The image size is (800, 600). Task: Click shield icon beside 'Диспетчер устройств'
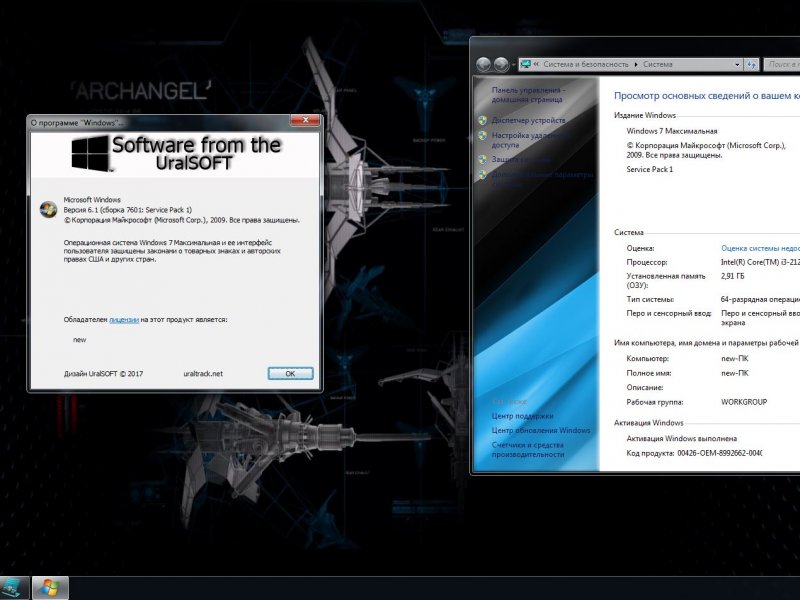(483, 120)
